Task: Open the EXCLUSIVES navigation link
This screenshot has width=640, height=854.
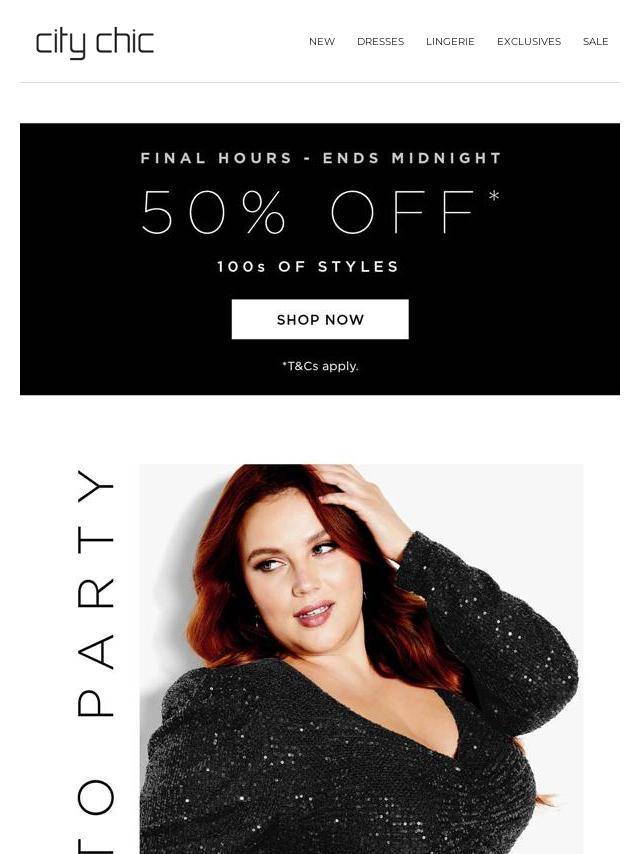Action: 528,41
